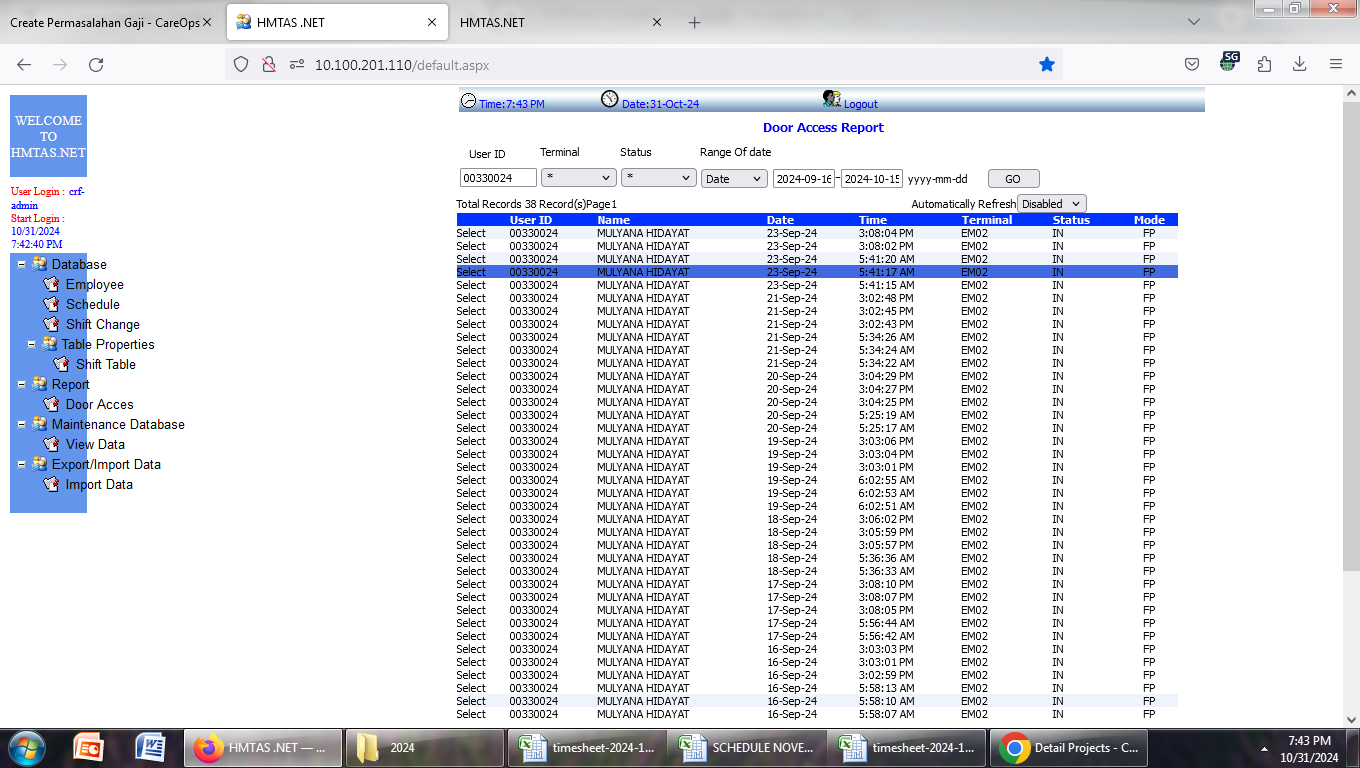Click the calendar clock icon beside Date
This screenshot has height=768, width=1360.
(x=609, y=99)
